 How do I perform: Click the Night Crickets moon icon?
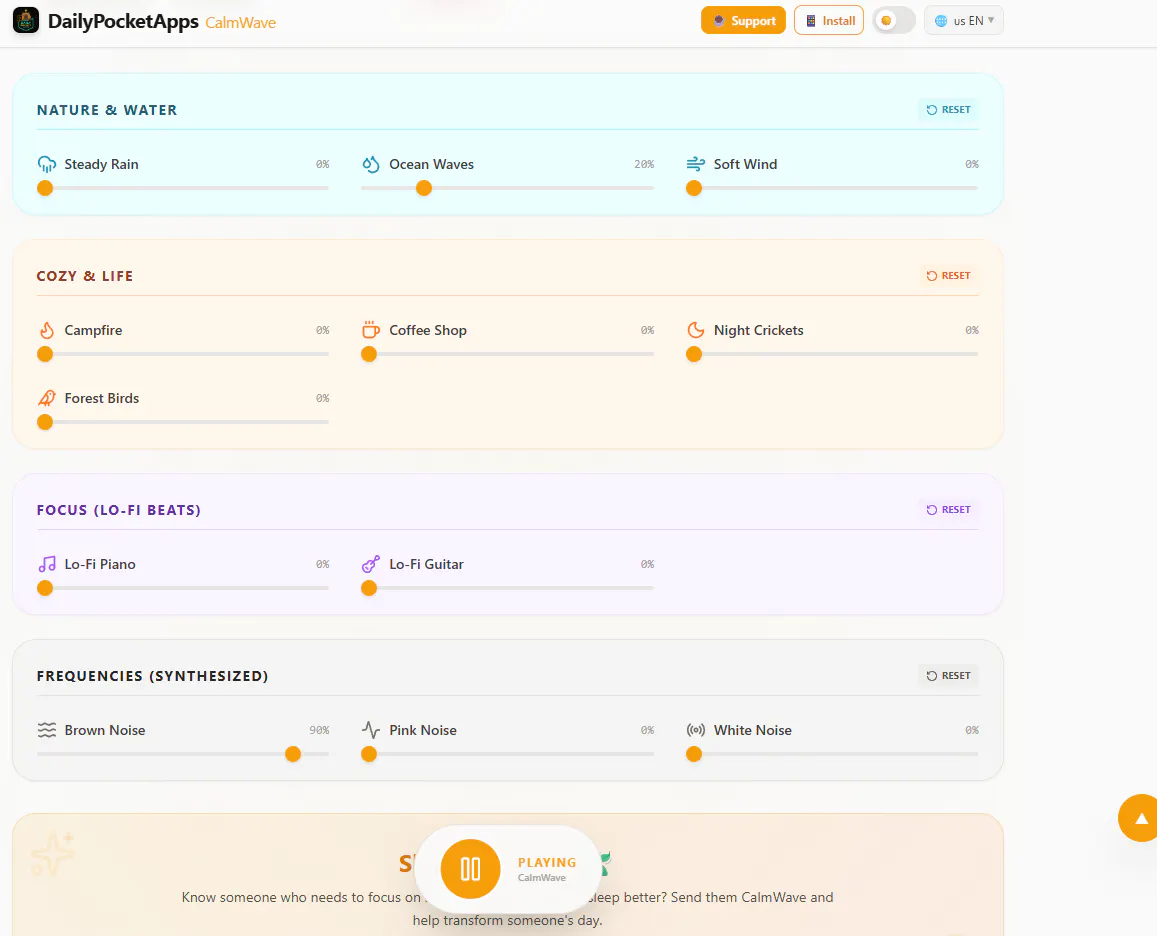coord(695,330)
